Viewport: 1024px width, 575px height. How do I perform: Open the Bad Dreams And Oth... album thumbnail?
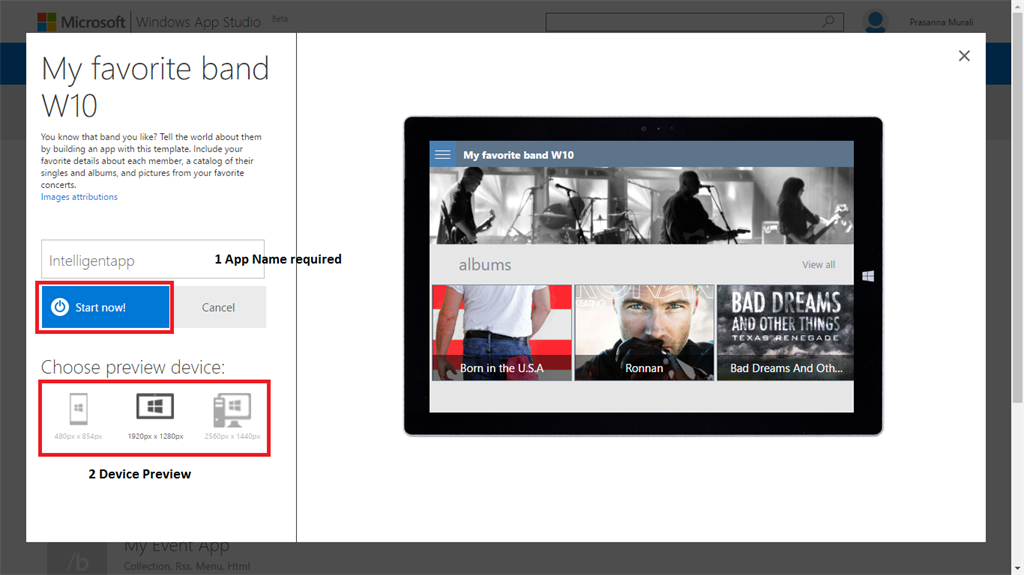(x=785, y=333)
